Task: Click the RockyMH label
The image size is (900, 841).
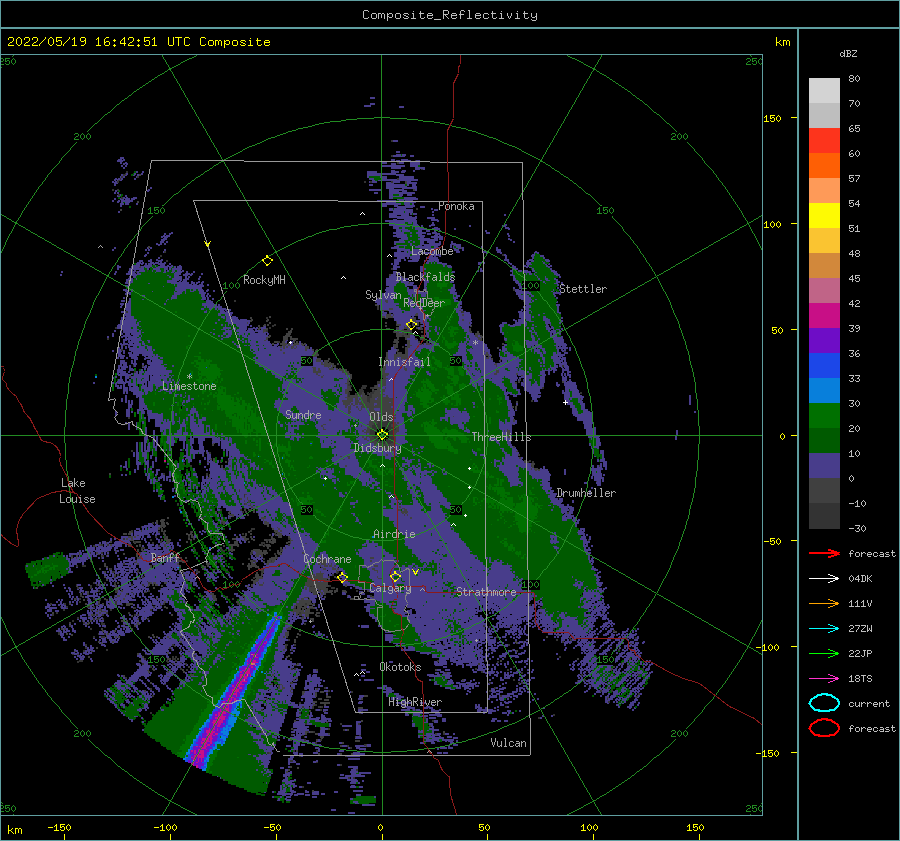Action: [x=264, y=280]
